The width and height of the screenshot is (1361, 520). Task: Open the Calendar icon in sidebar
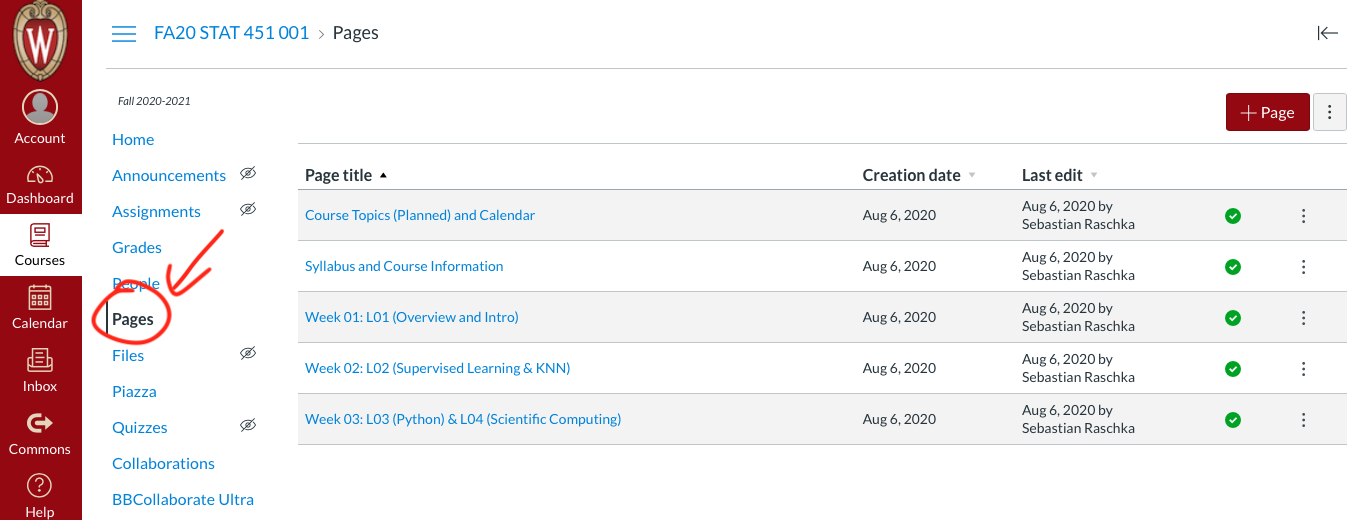click(40, 297)
